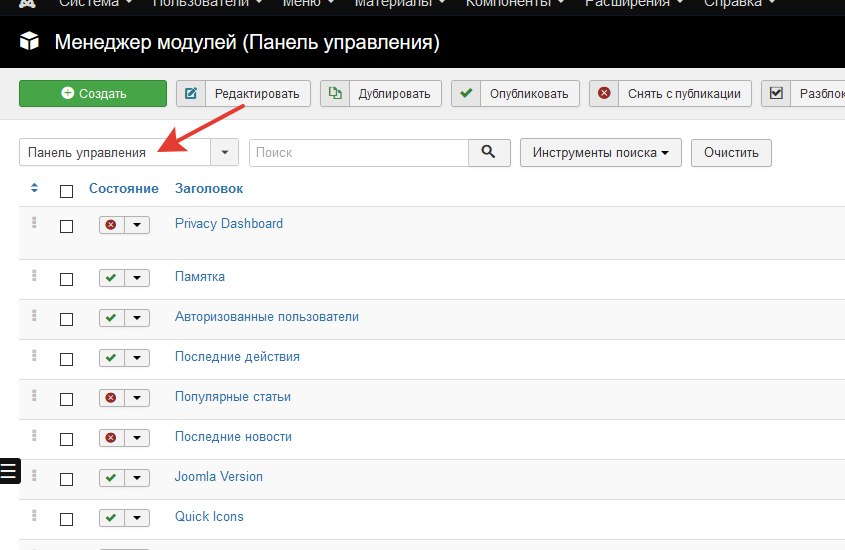Open Последние новости status actions dropdown

click(137, 437)
